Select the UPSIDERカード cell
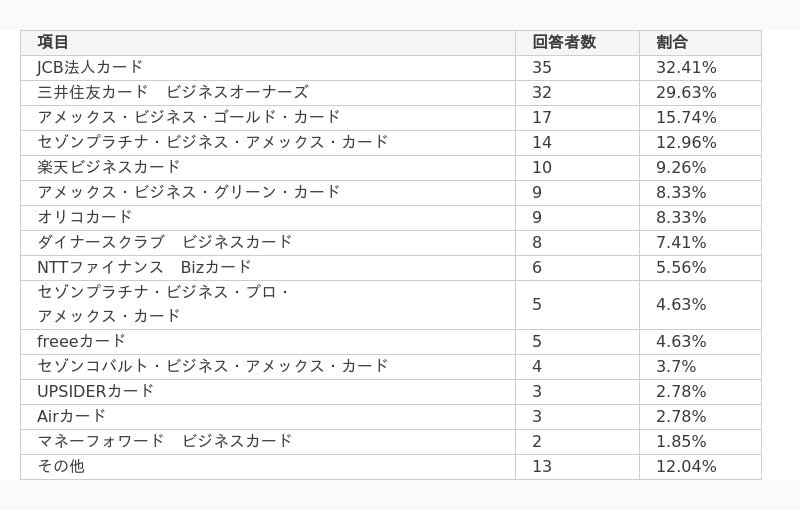800x510 pixels. pos(268,392)
